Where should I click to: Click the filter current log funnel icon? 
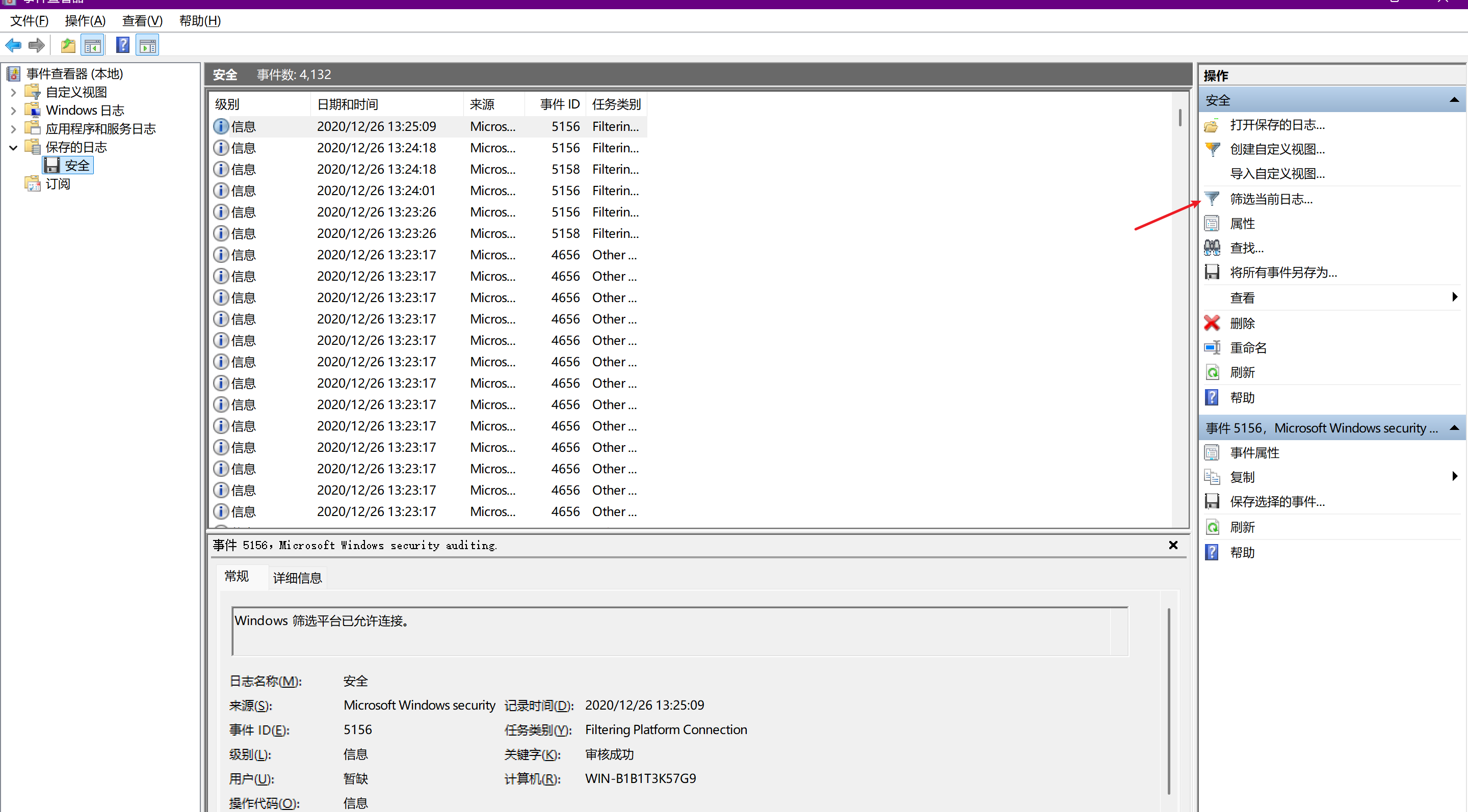(1212, 199)
